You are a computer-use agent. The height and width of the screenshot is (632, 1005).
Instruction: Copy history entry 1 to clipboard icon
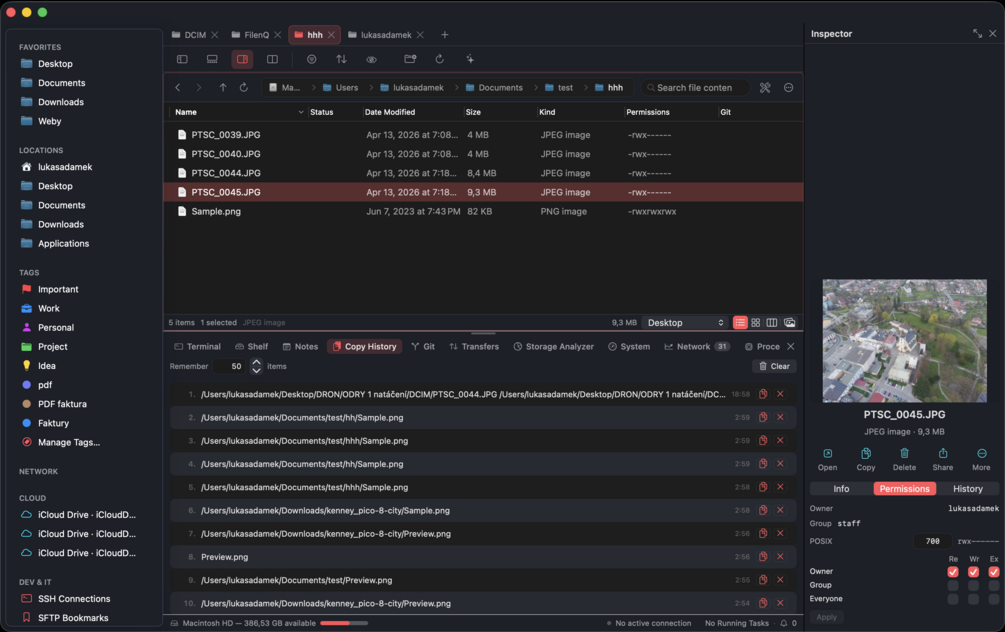(x=763, y=394)
